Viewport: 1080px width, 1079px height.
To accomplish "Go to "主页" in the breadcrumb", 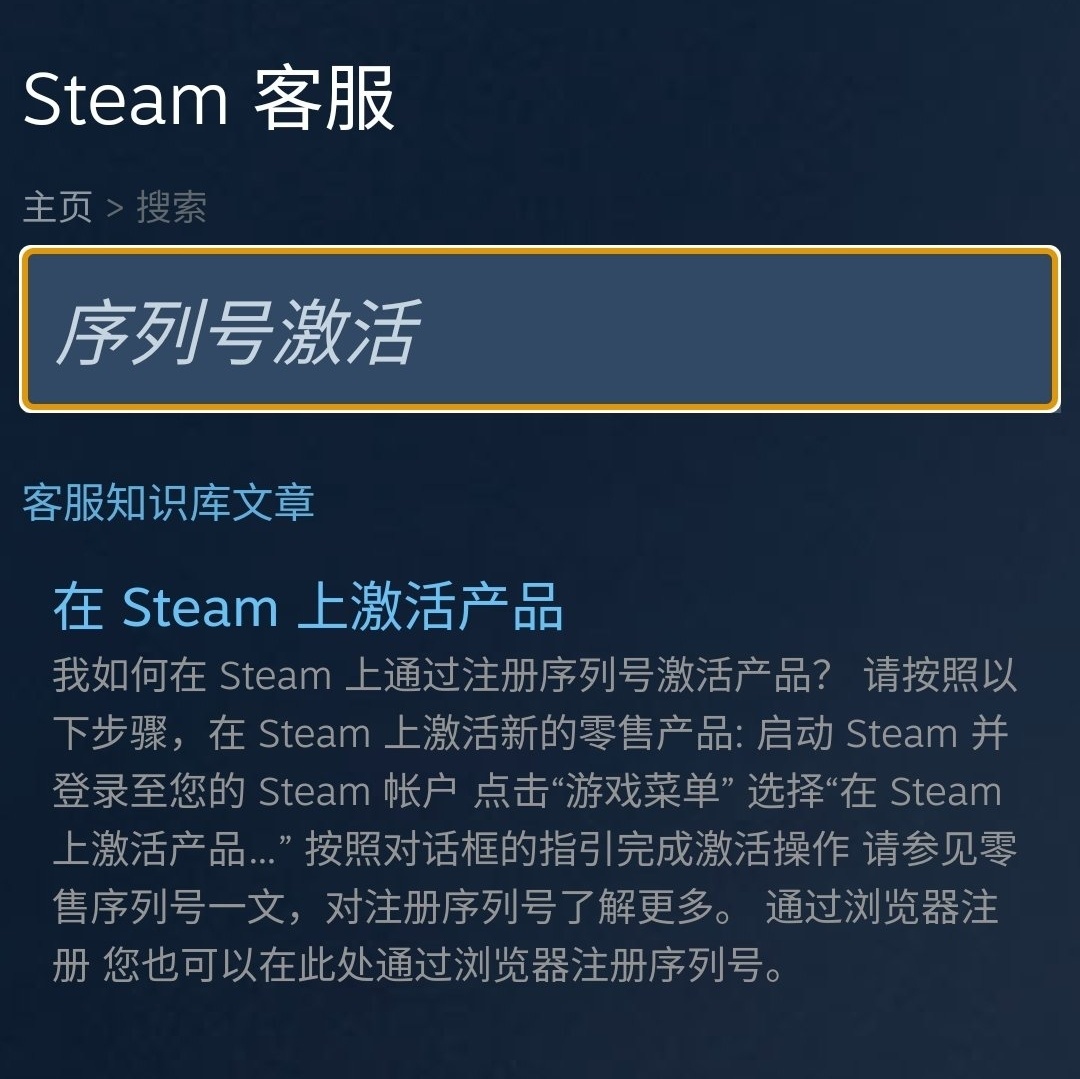I will point(57,208).
